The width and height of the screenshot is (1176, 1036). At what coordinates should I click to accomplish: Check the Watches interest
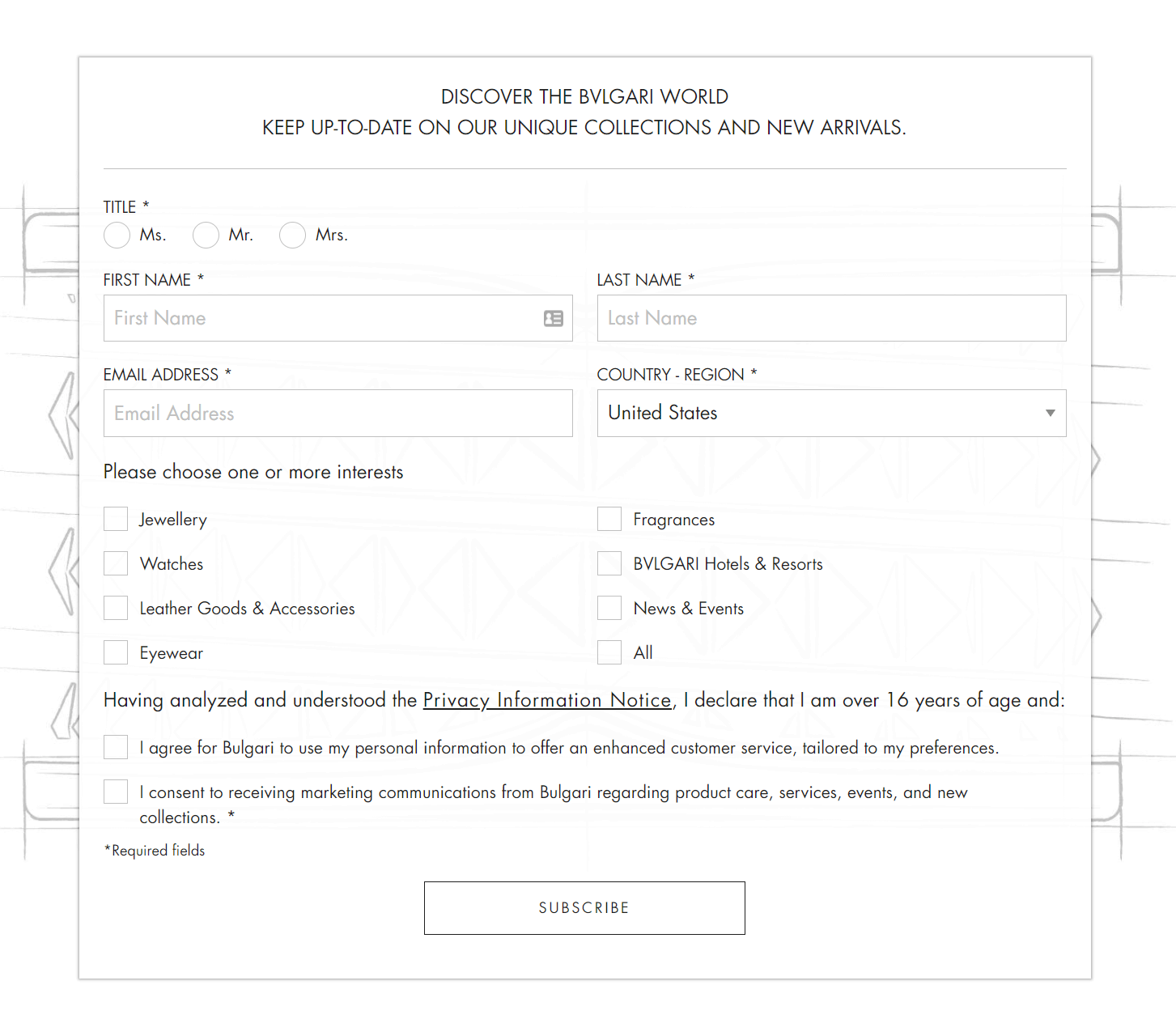[115, 563]
